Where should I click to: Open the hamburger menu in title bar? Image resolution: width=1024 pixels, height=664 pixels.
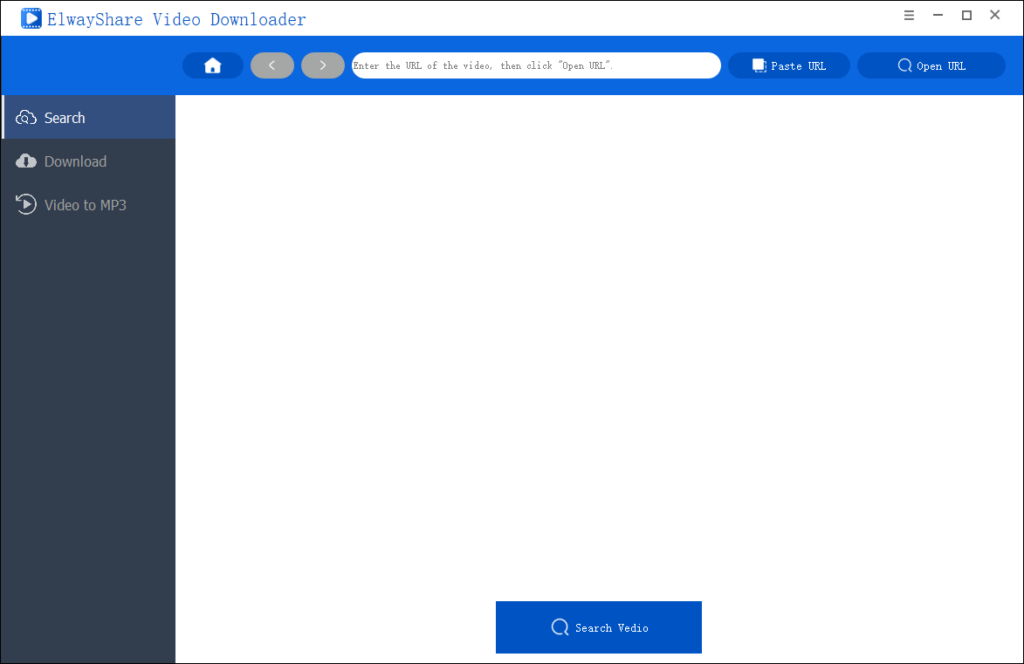[x=909, y=16]
